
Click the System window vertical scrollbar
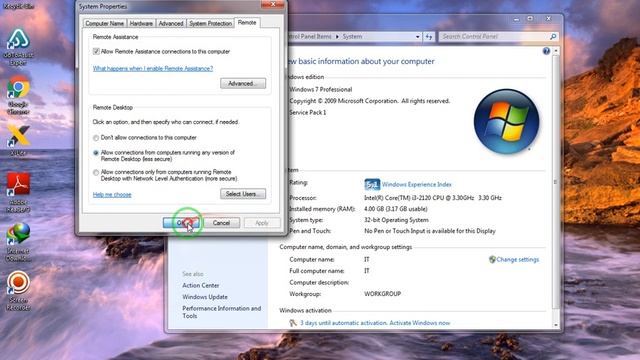click(x=555, y=182)
